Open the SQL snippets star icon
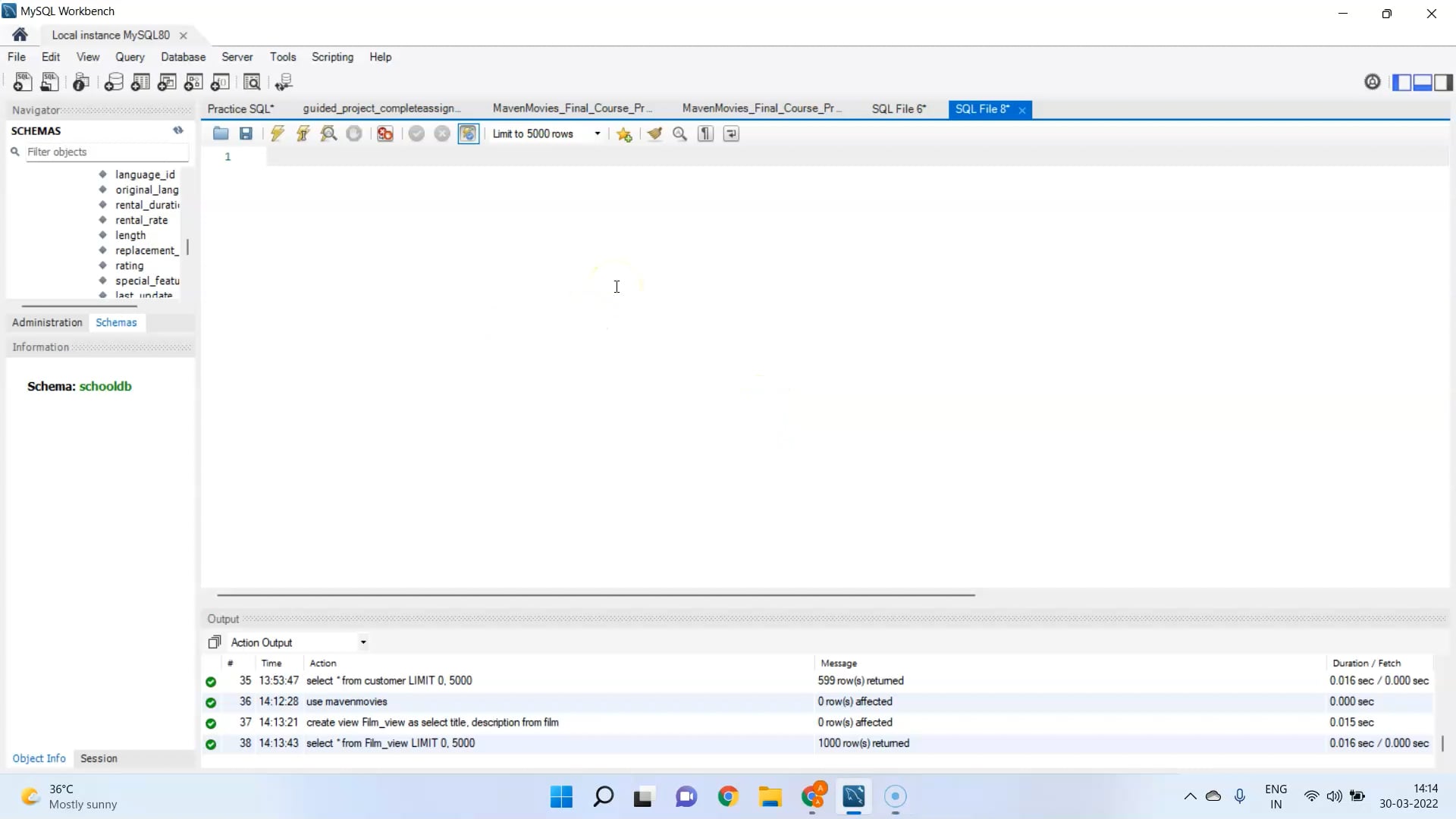Screen dimensions: 1456x819 pos(623,133)
